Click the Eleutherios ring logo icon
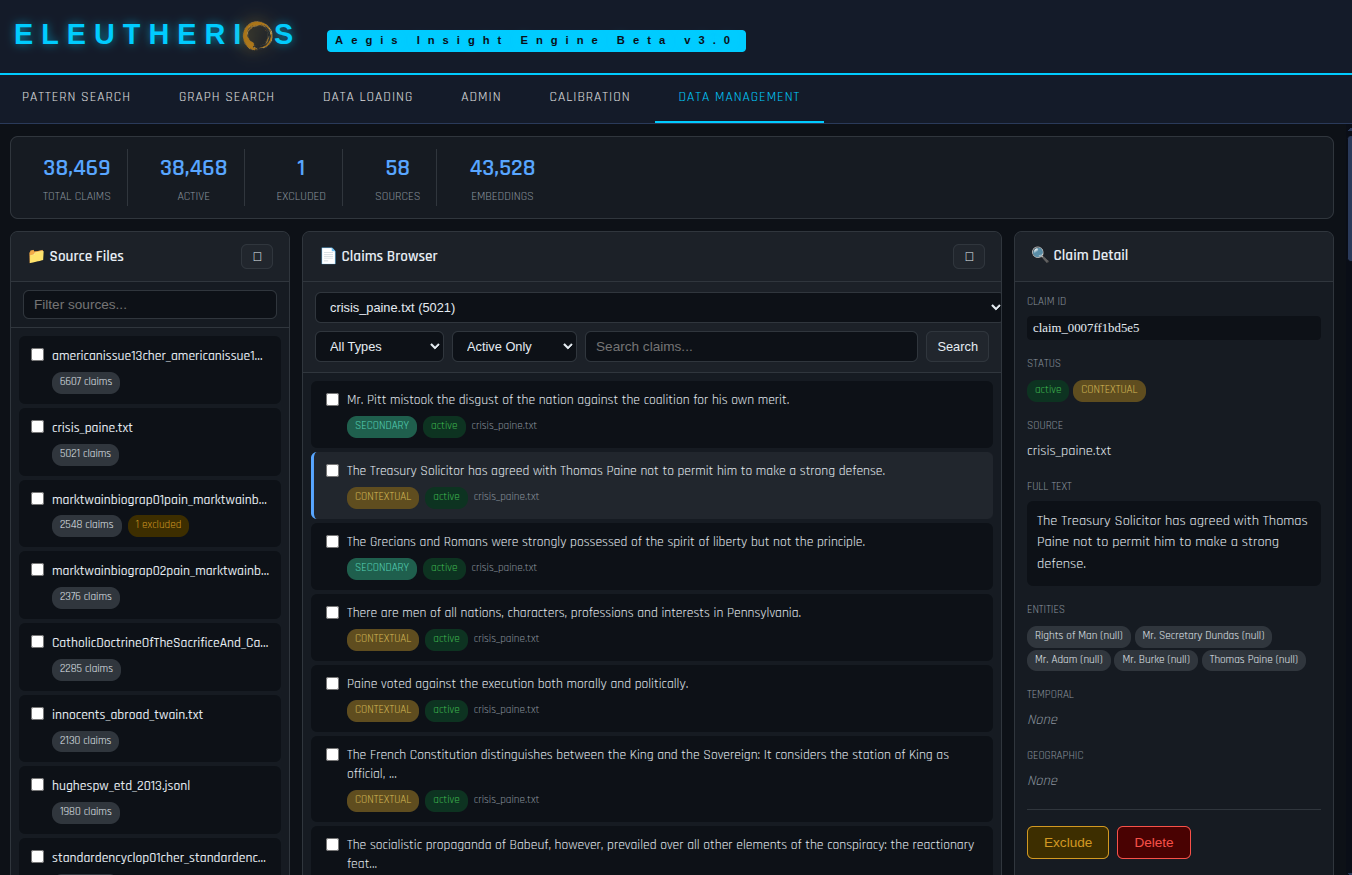 point(256,35)
